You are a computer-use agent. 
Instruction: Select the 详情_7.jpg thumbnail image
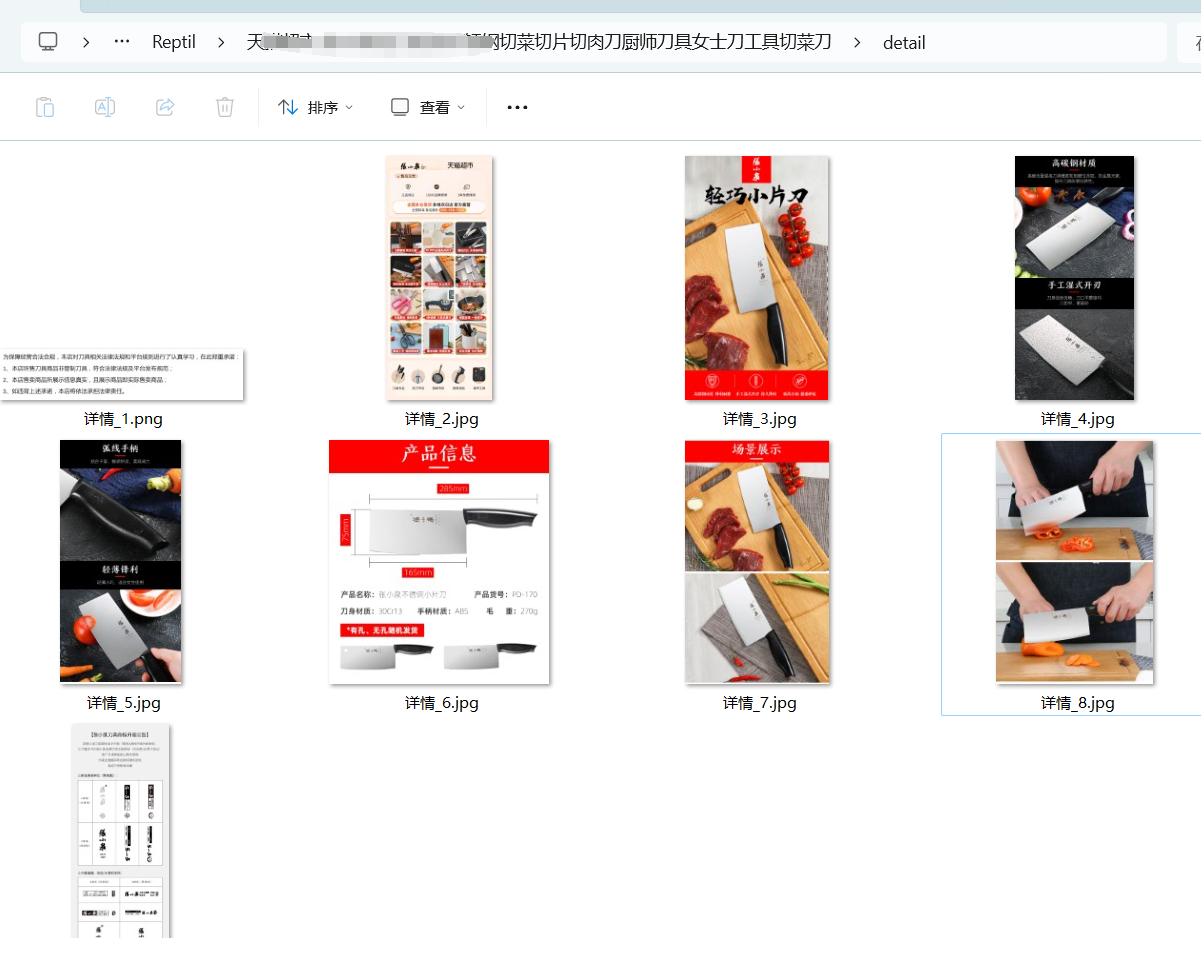(x=757, y=561)
